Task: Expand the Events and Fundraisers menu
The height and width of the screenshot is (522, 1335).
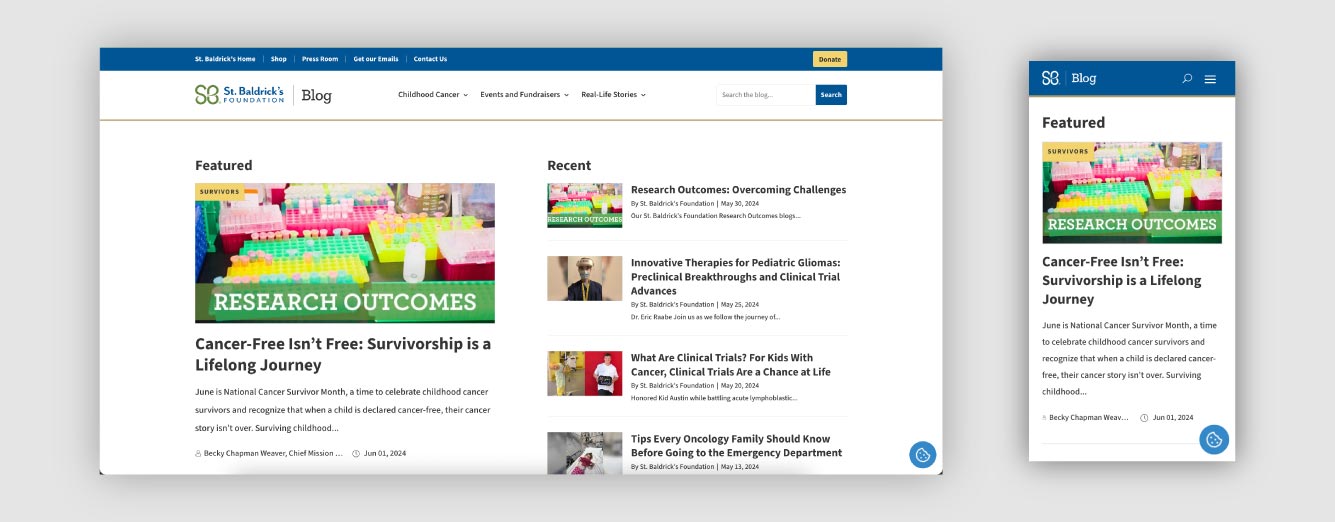Action: [524, 95]
